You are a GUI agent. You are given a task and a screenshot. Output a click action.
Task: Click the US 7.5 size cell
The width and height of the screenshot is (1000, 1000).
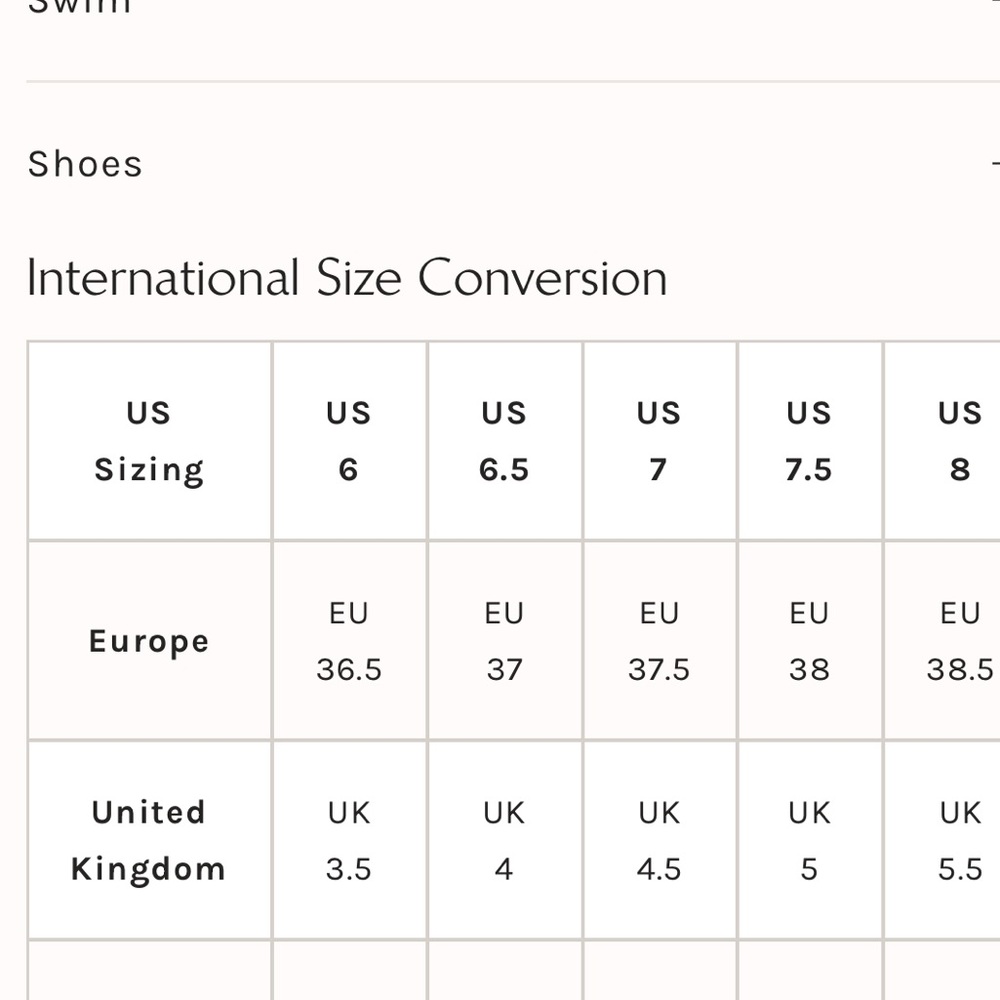(809, 441)
